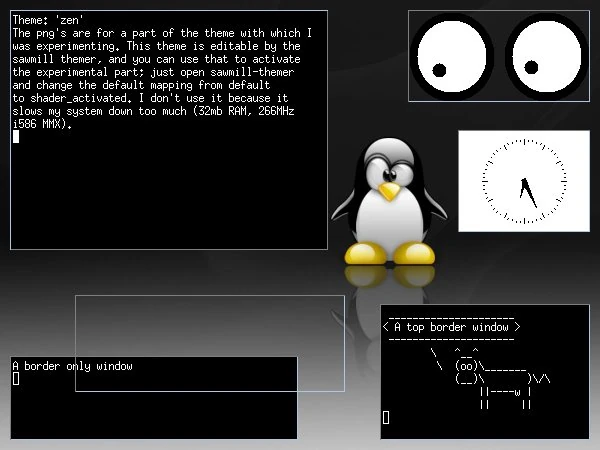600x450 pixels.
Task: Click the line "the experimental part; just open sawmill-themer"
Action: pos(153,72)
